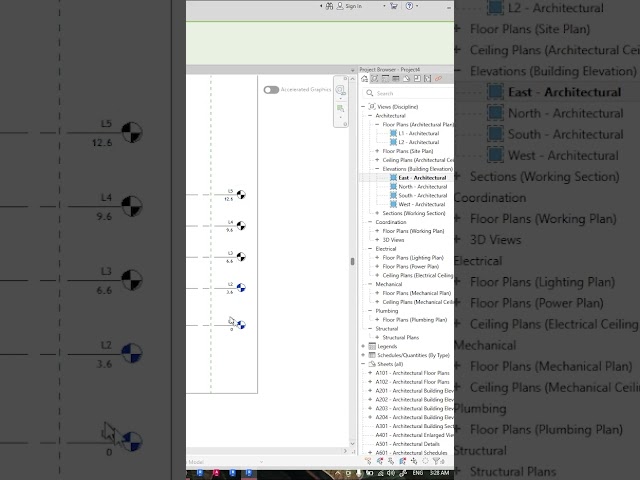Collapse Elevations (Building Elevation) node
This screenshot has height=480, width=640.
click(377, 169)
